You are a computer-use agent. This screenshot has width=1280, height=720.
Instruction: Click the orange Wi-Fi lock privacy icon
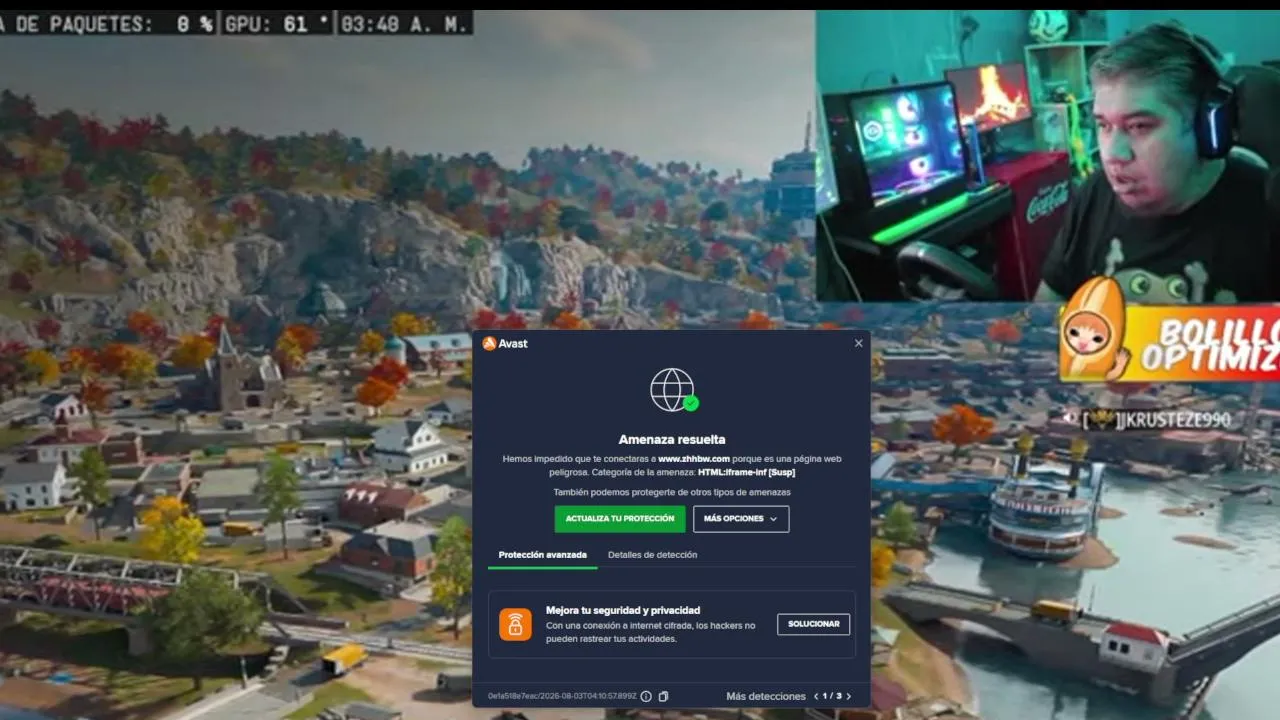pos(515,624)
